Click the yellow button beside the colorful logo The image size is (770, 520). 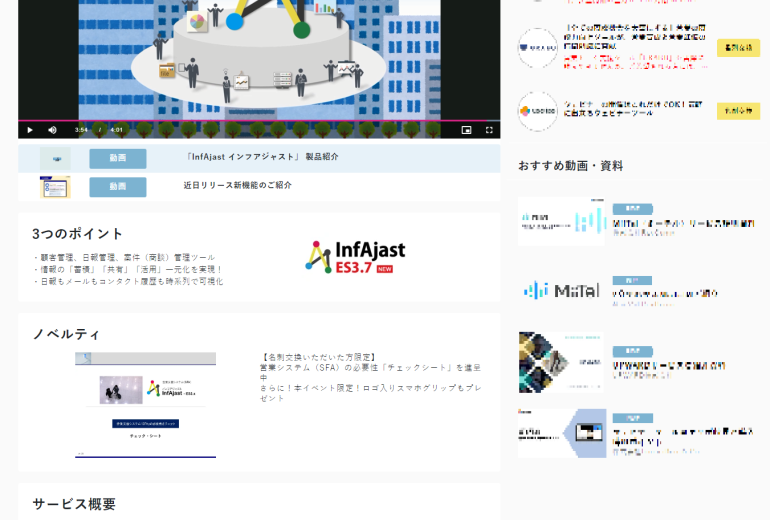(739, 111)
